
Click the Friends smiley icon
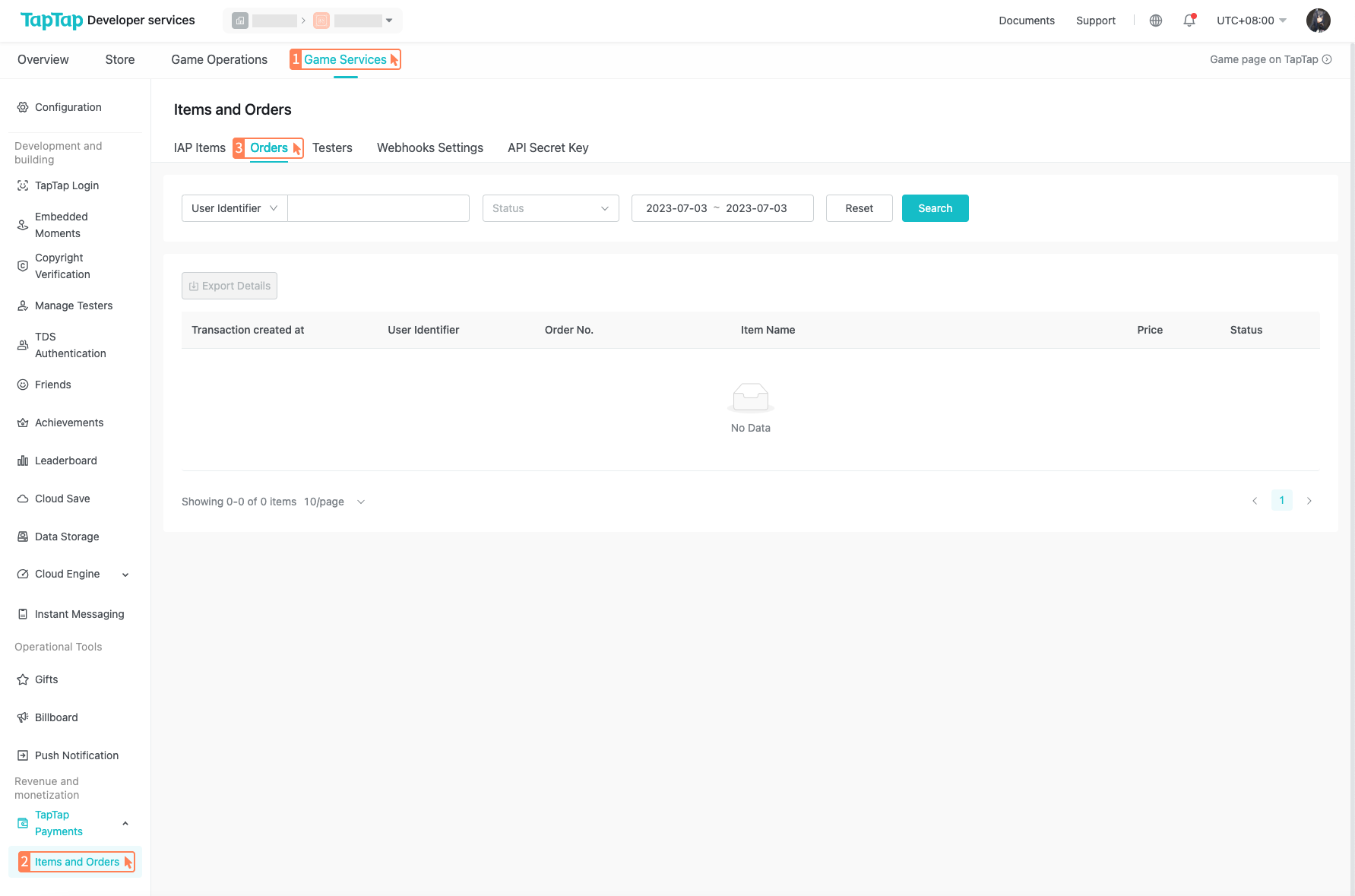pyautogui.click(x=23, y=385)
